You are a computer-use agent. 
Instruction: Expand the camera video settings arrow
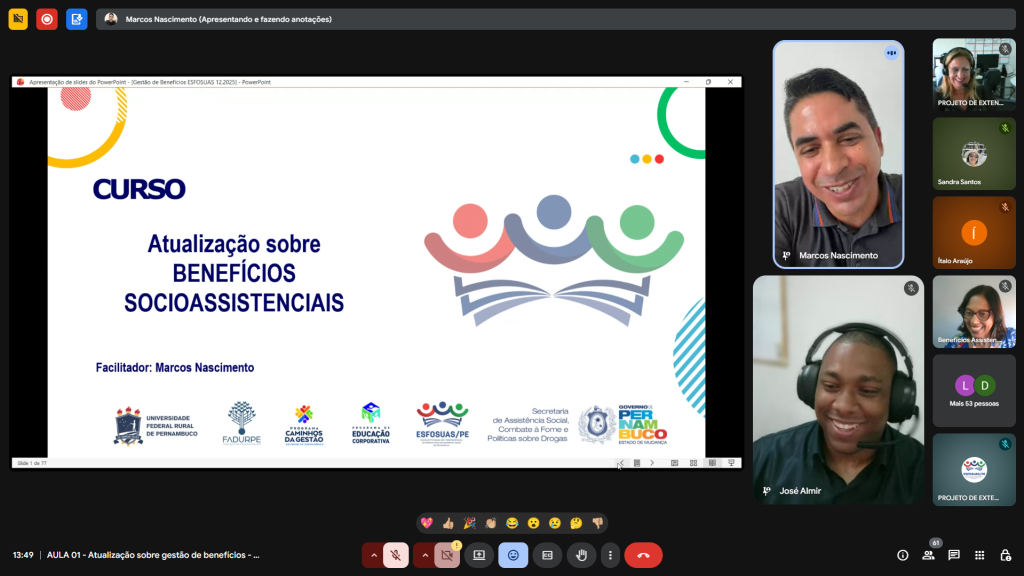425,555
